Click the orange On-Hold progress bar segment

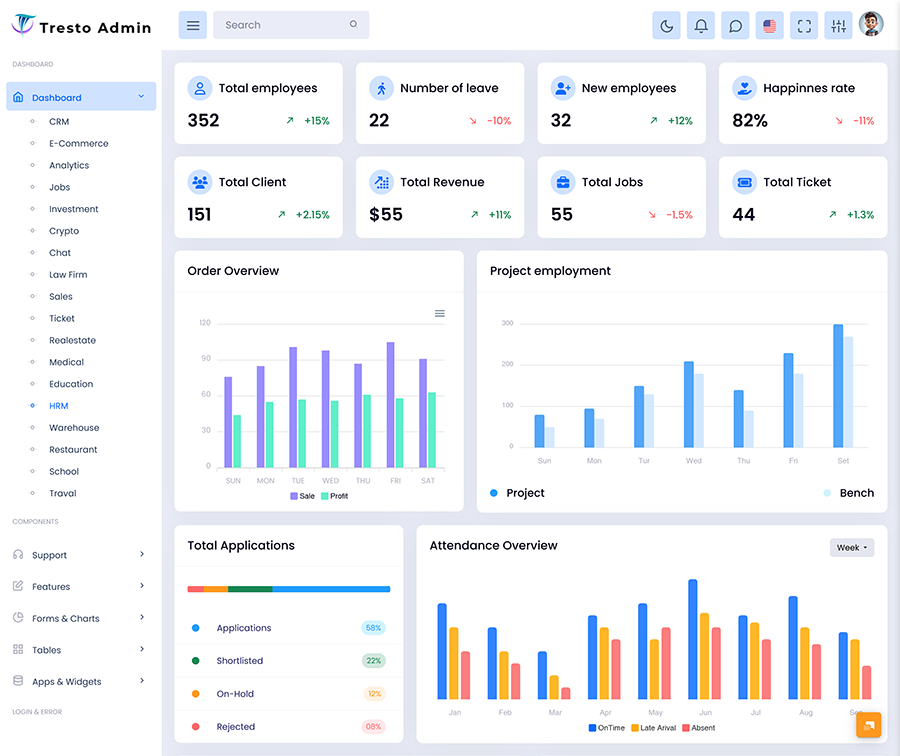point(216,589)
